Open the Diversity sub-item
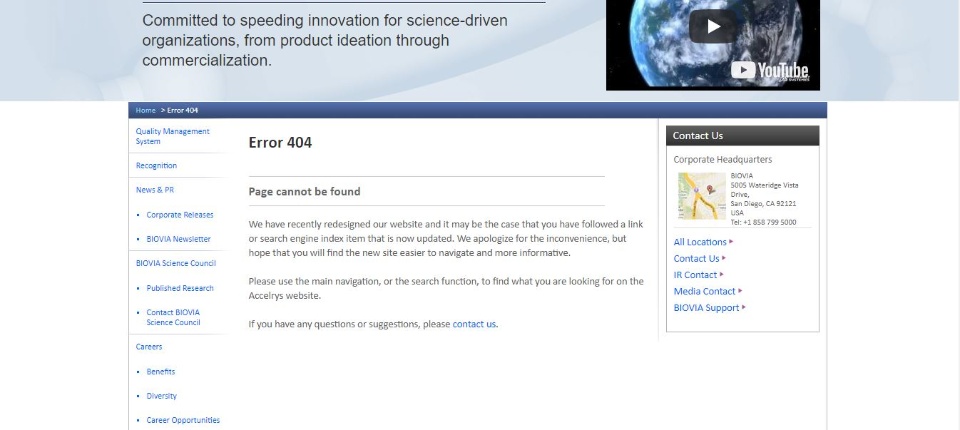The width and height of the screenshot is (960, 430). (162, 396)
